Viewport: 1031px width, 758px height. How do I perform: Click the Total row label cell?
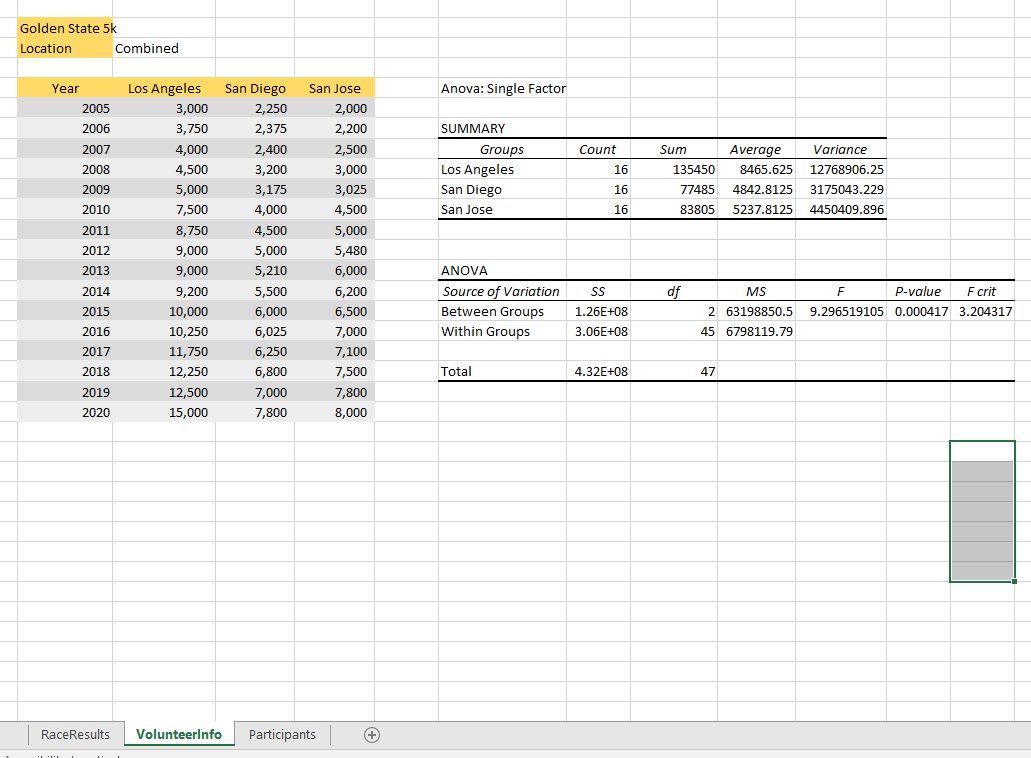(x=454, y=371)
